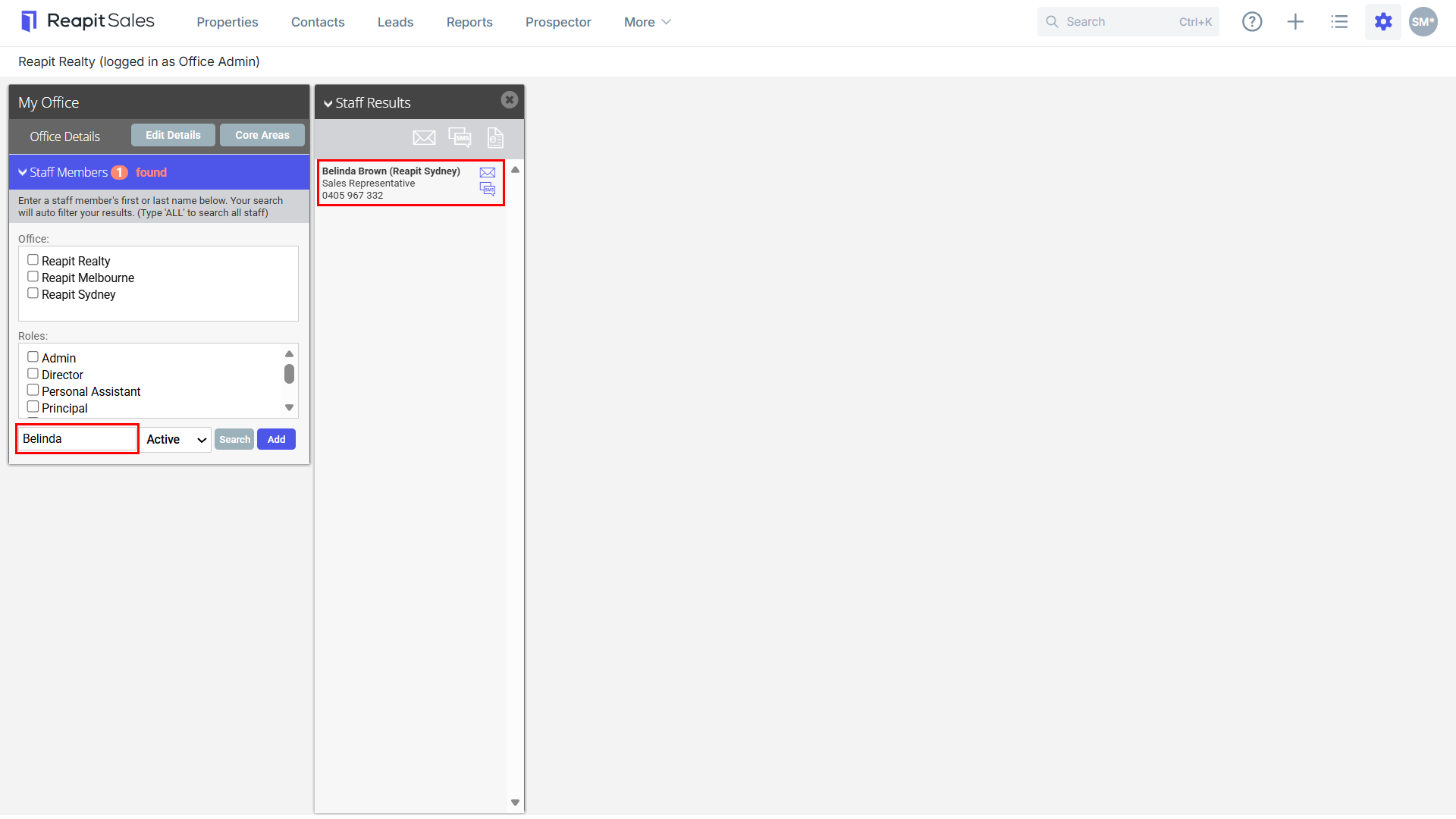This screenshot has width=1456, height=819.
Task: Open the Active status dropdown
Action: pyautogui.click(x=177, y=440)
